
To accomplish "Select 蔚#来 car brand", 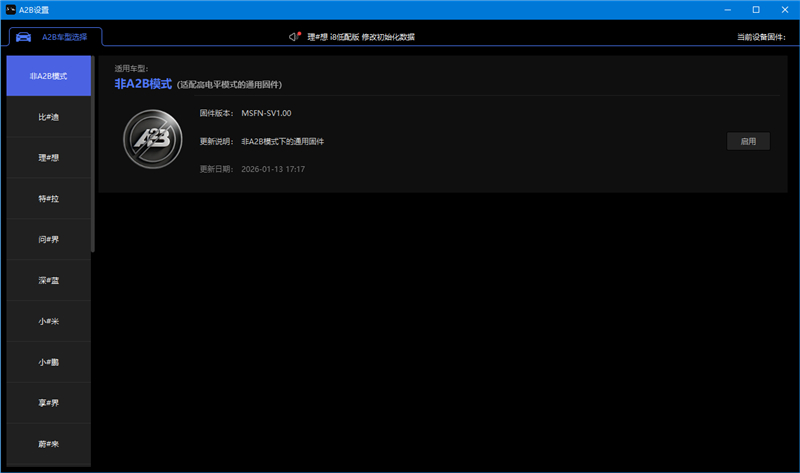I will point(49,442).
